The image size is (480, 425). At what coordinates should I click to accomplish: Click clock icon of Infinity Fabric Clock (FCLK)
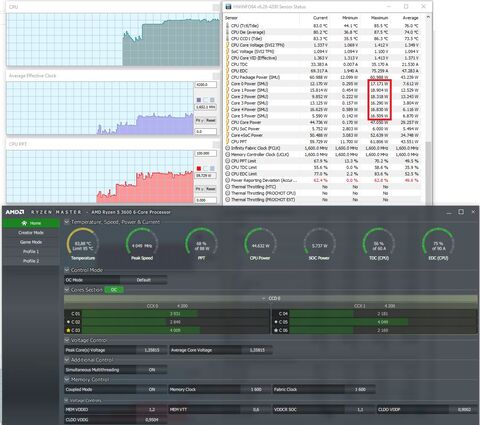[x=228, y=148]
